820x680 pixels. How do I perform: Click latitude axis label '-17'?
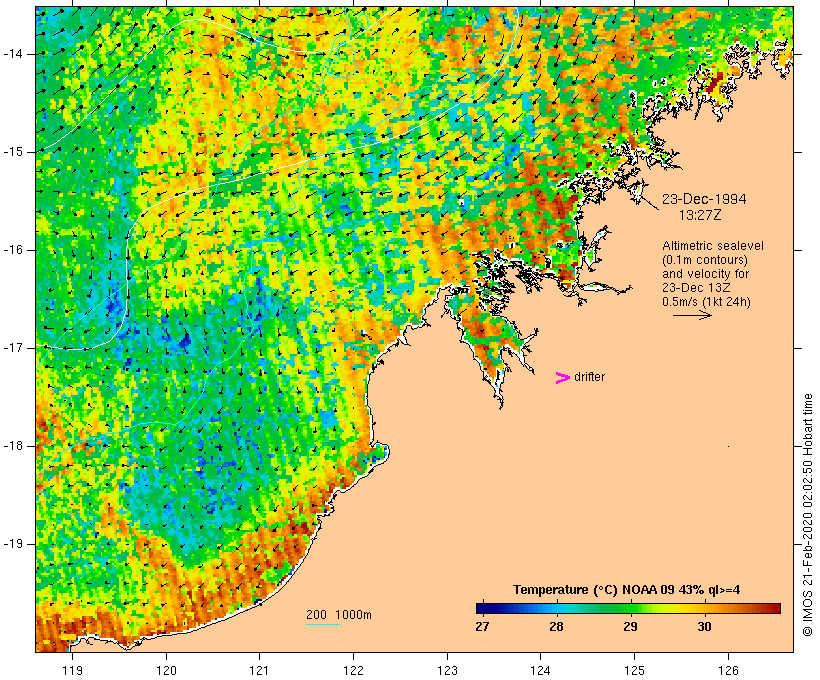click(x=13, y=348)
